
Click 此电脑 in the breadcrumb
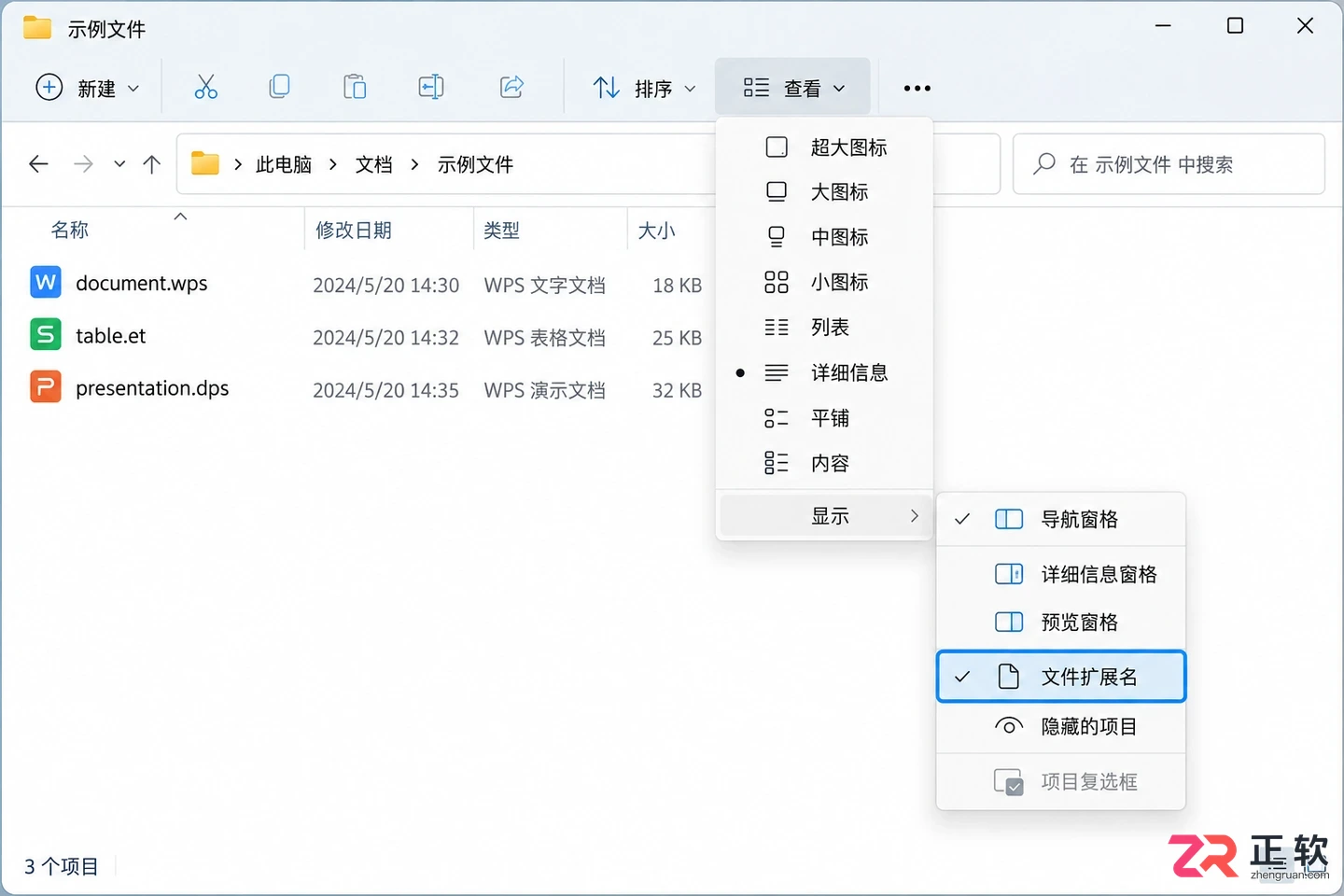(284, 164)
